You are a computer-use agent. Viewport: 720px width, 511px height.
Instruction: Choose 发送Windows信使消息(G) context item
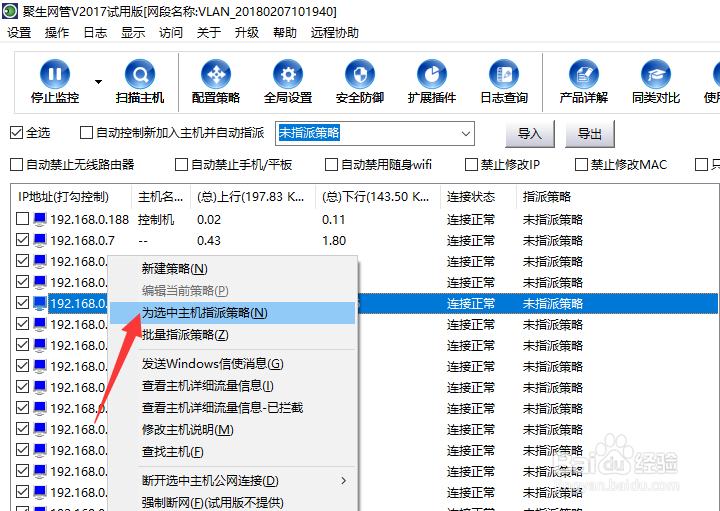[232, 364]
